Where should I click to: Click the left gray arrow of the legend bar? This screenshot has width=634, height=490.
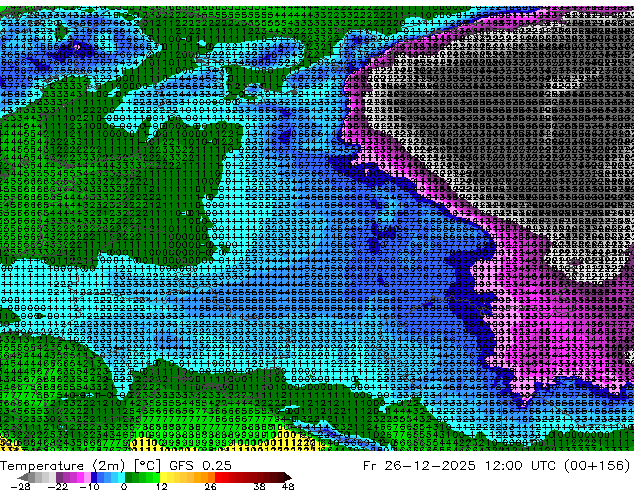coord(22,477)
